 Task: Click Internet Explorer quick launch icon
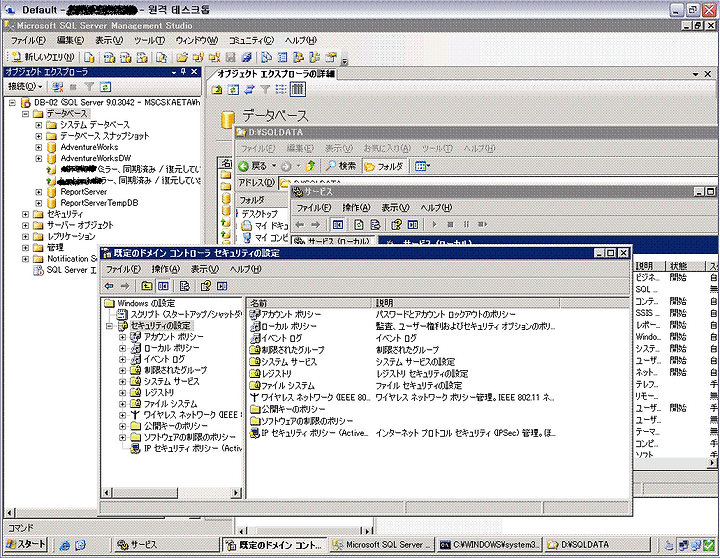65,545
